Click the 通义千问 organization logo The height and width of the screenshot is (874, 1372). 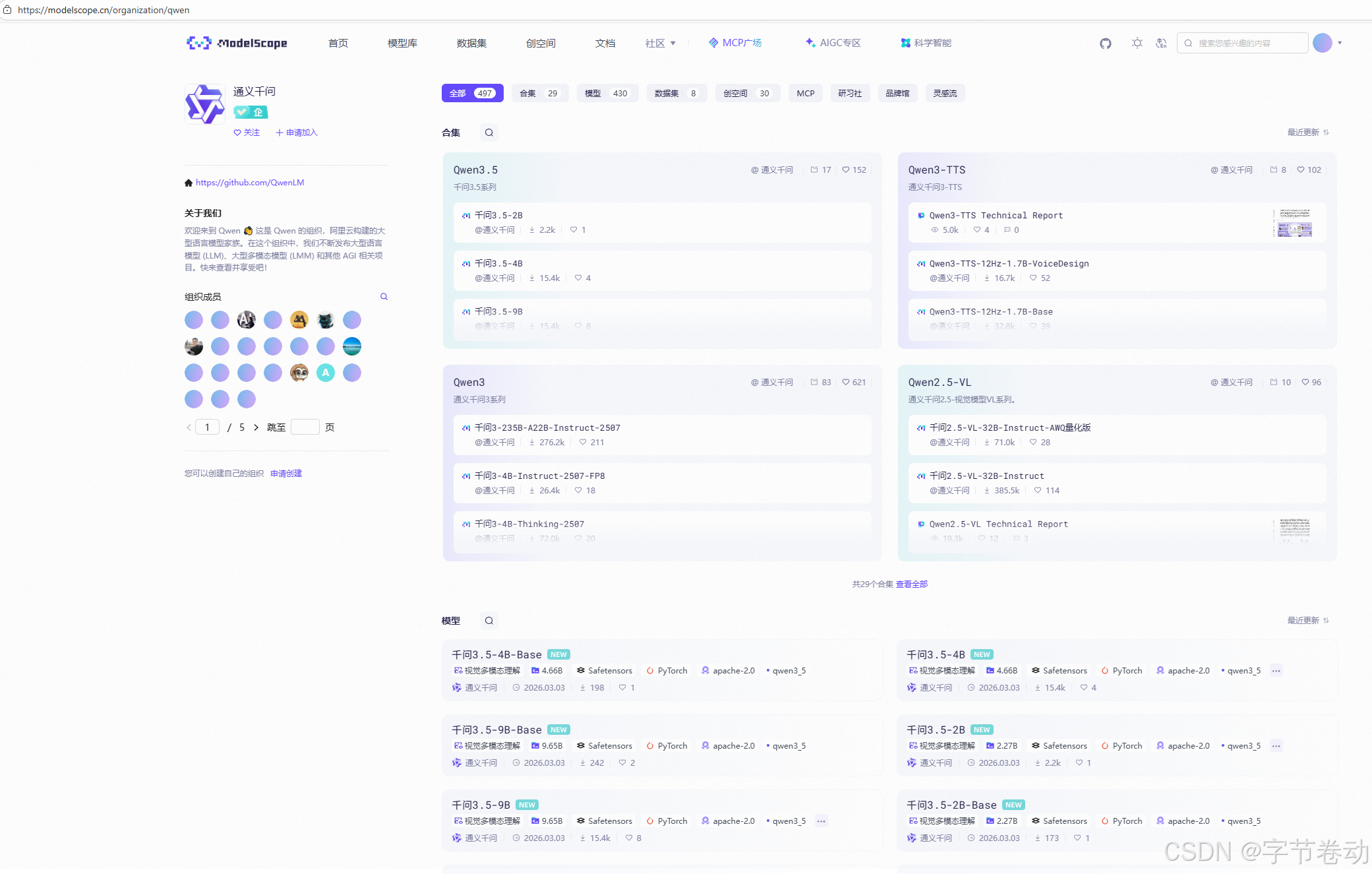[204, 104]
